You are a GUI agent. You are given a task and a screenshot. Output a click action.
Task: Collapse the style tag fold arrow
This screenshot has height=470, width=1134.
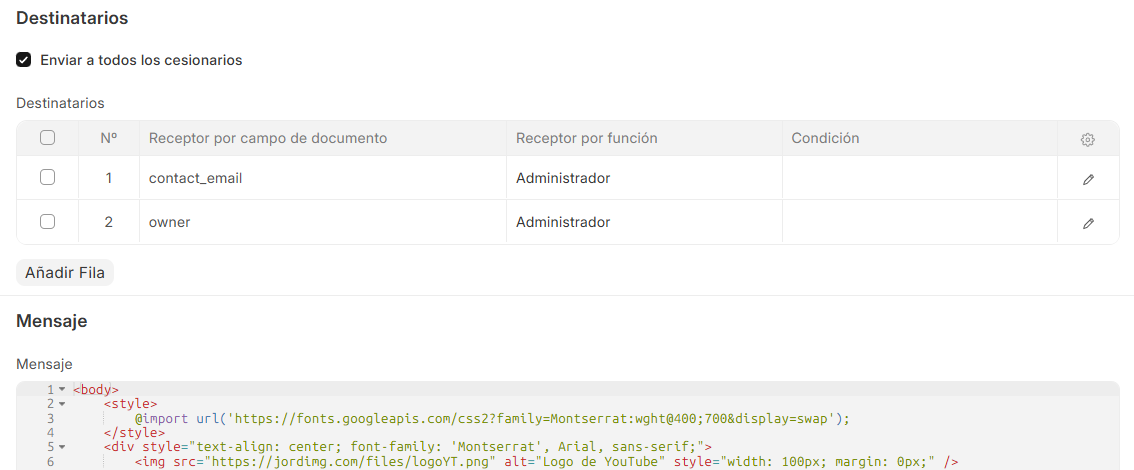(61, 403)
